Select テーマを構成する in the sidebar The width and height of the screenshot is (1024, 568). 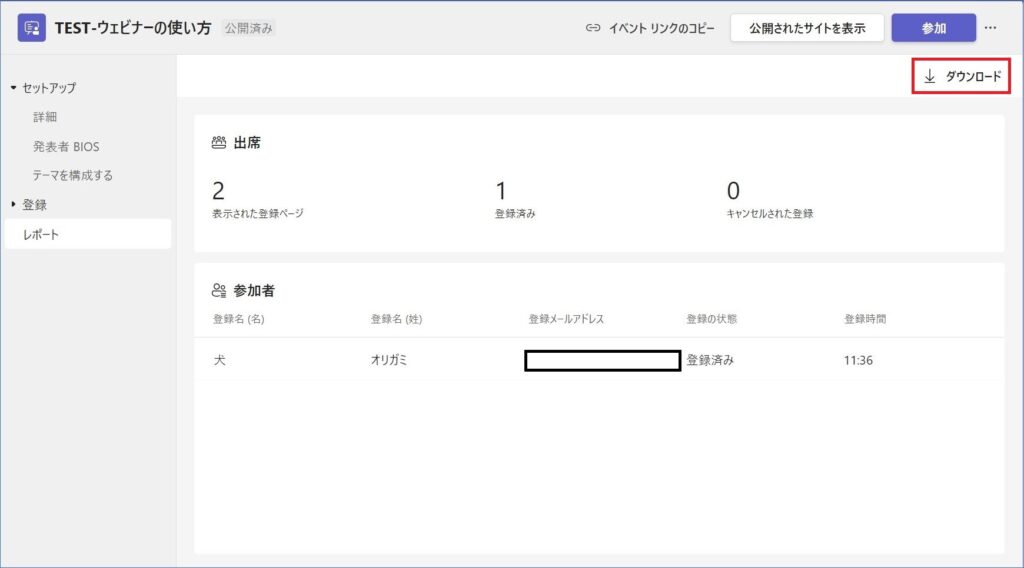(73, 175)
